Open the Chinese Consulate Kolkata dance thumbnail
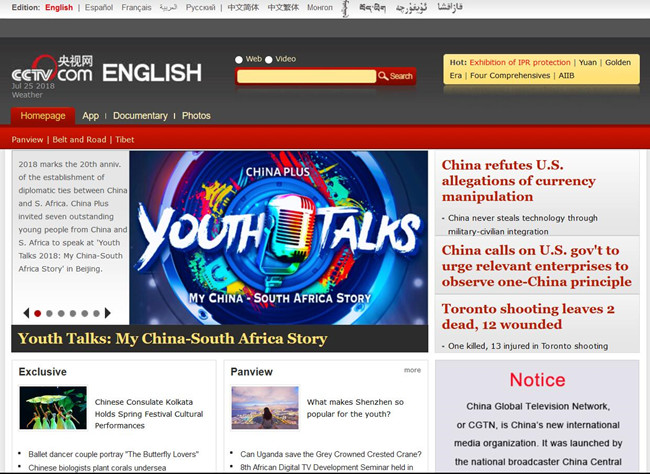Viewport: 650px width, 474px height. tap(52, 407)
